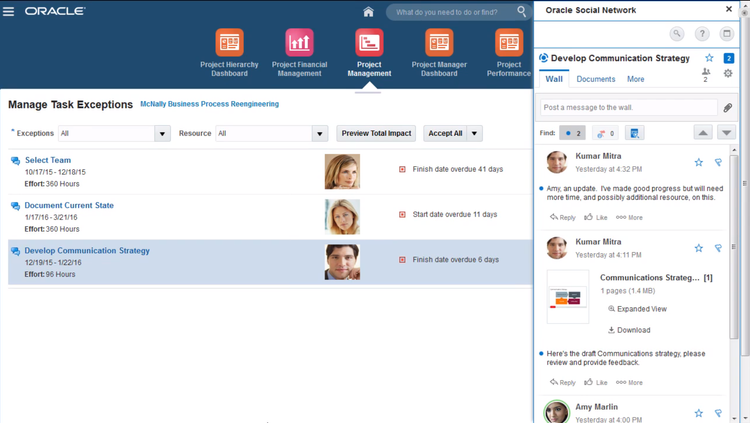Open Social Network in separate window icon
750x423 pixels.
tap(727, 33)
